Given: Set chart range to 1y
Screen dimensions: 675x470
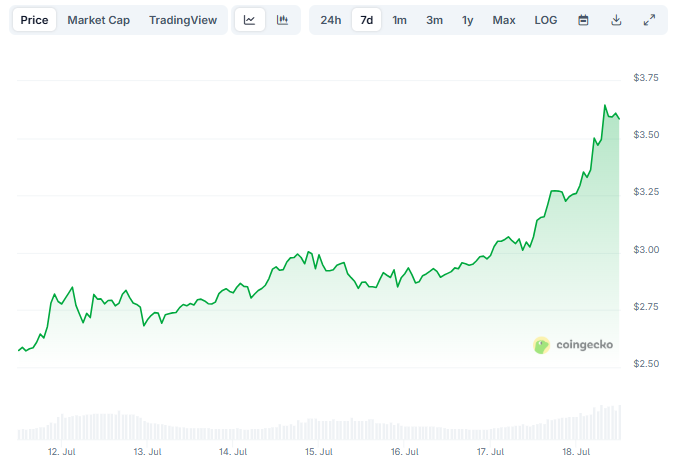Looking at the screenshot, I should click(468, 20).
